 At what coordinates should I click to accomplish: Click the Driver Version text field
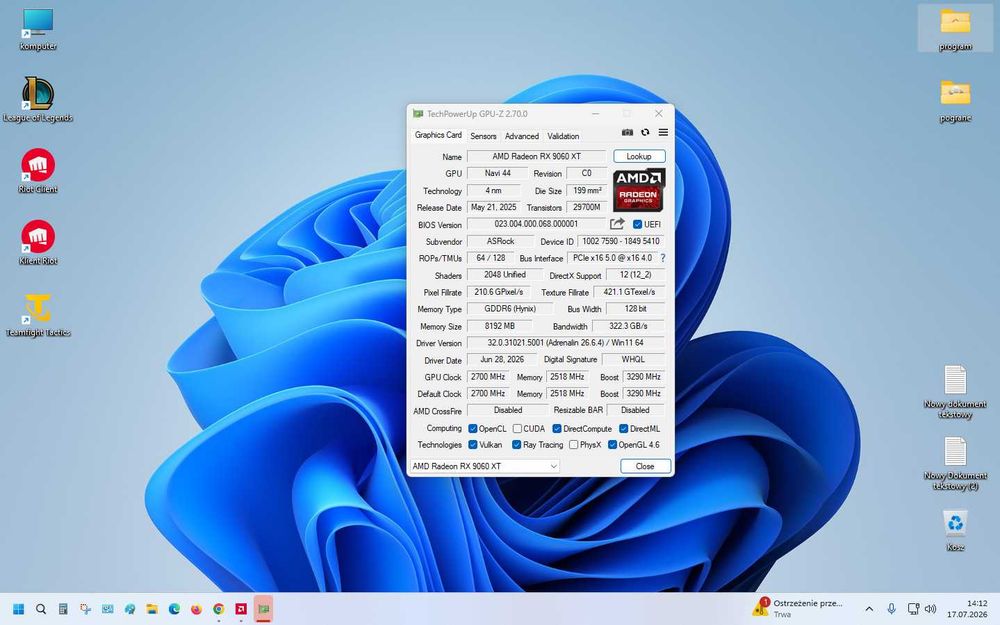coord(566,342)
